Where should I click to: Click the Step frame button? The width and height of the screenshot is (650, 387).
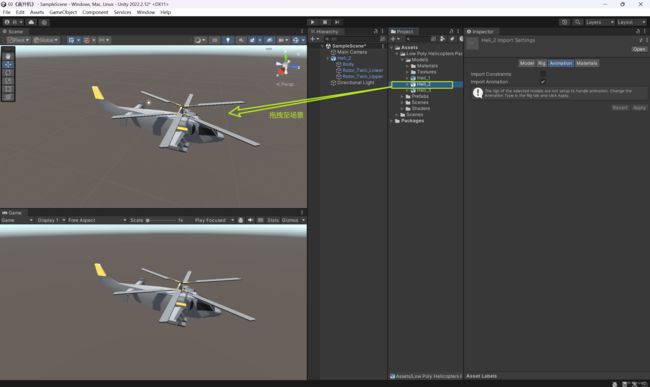337,22
